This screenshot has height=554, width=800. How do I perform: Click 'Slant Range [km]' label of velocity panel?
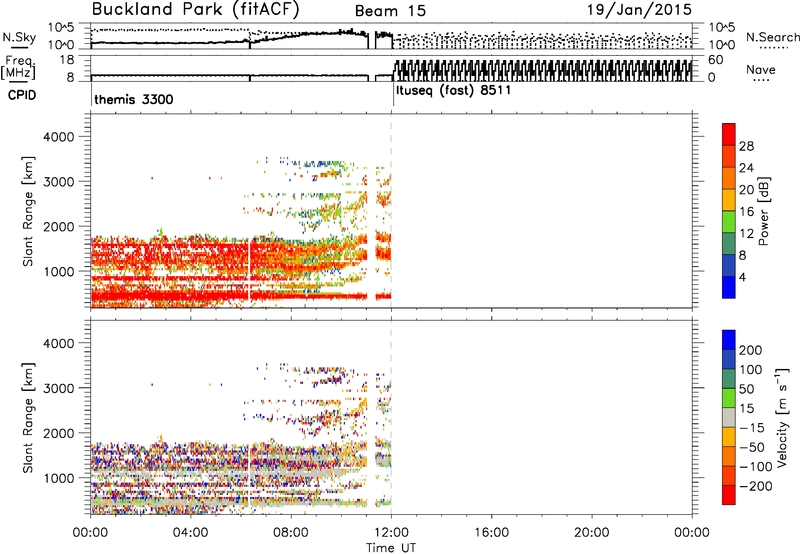click(x=28, y=418)
